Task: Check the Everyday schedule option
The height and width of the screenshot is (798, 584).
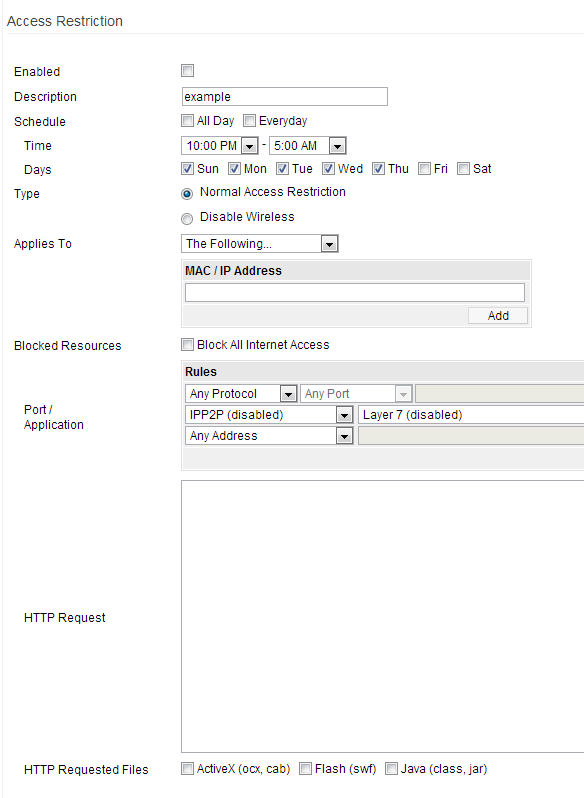Action: [249, 121]
